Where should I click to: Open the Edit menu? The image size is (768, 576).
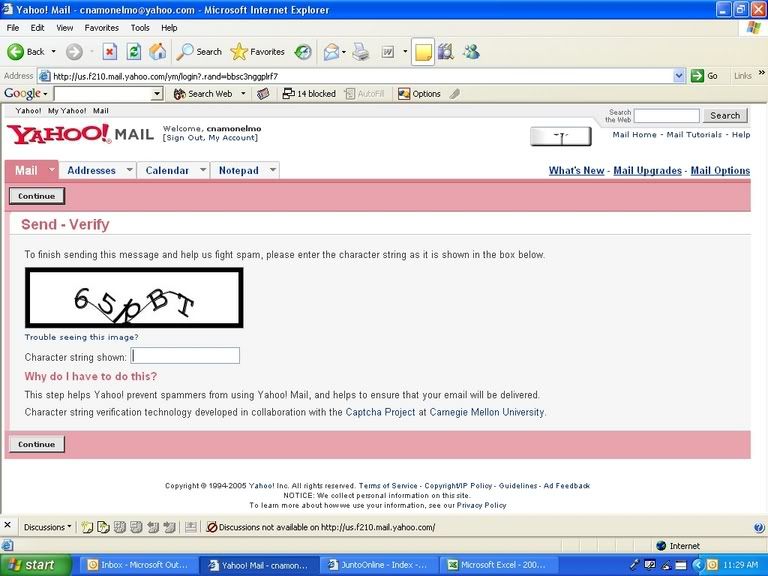click(37, 28)
